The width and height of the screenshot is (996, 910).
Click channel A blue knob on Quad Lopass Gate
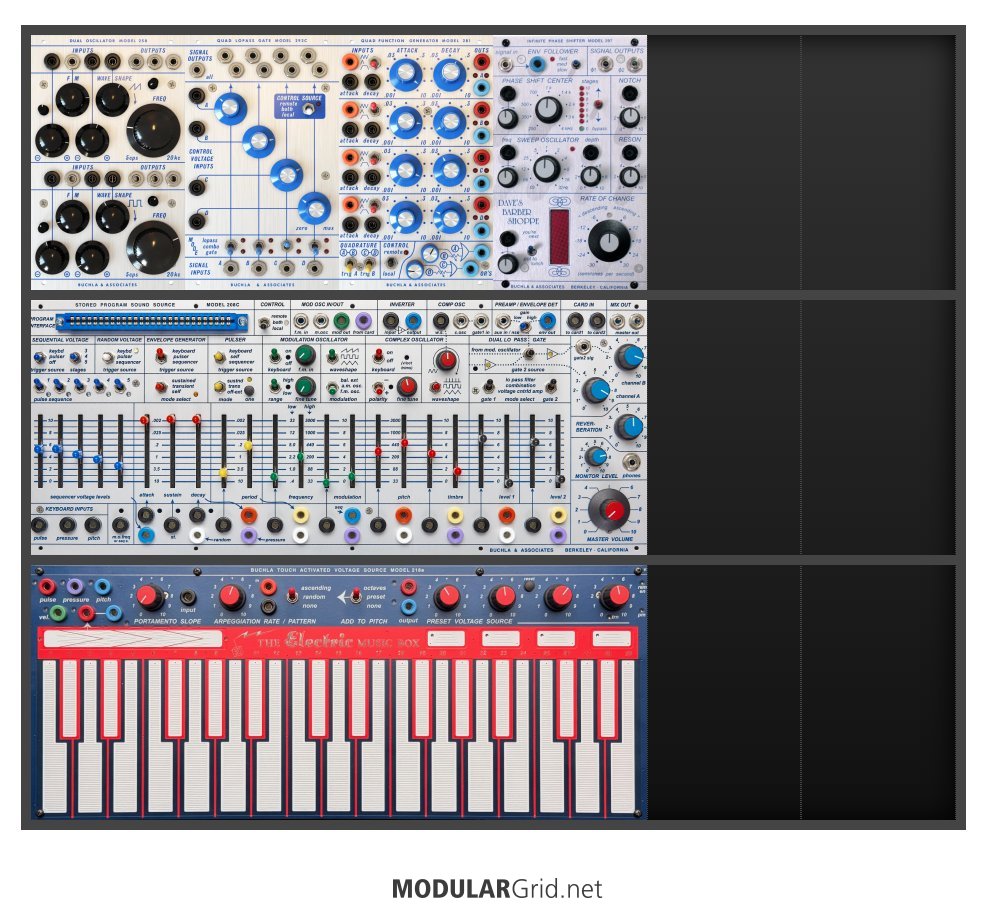coord(230,109)
